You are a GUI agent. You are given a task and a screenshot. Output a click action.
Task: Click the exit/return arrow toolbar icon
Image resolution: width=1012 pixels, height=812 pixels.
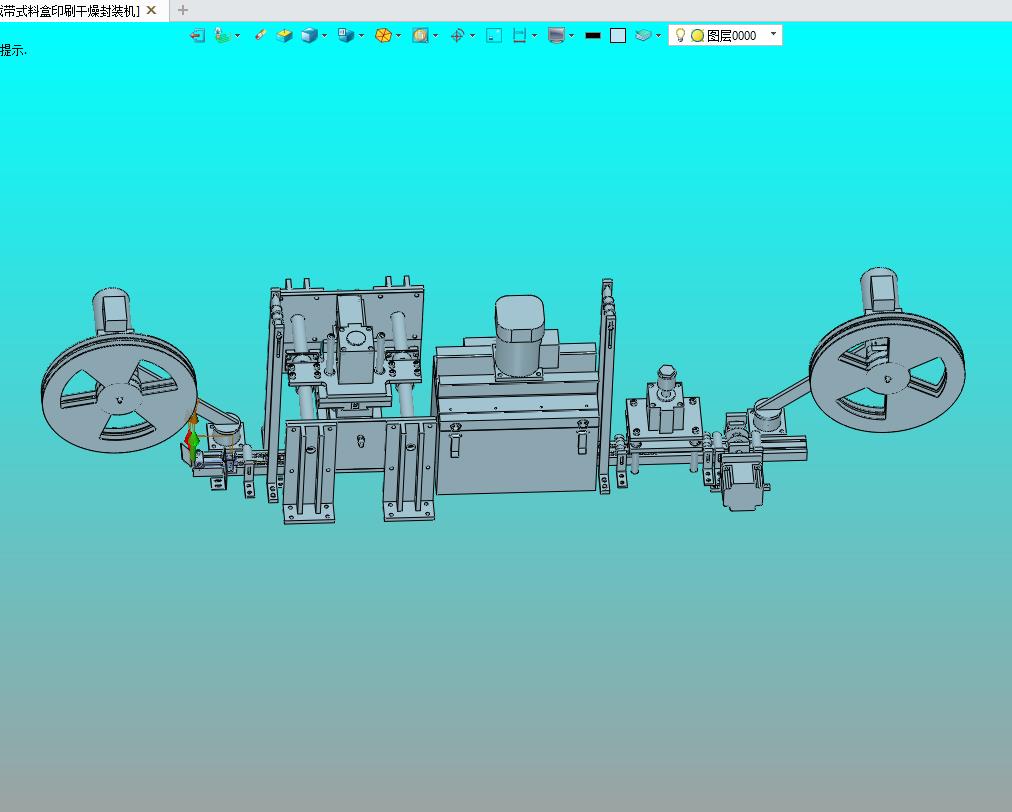197,36
